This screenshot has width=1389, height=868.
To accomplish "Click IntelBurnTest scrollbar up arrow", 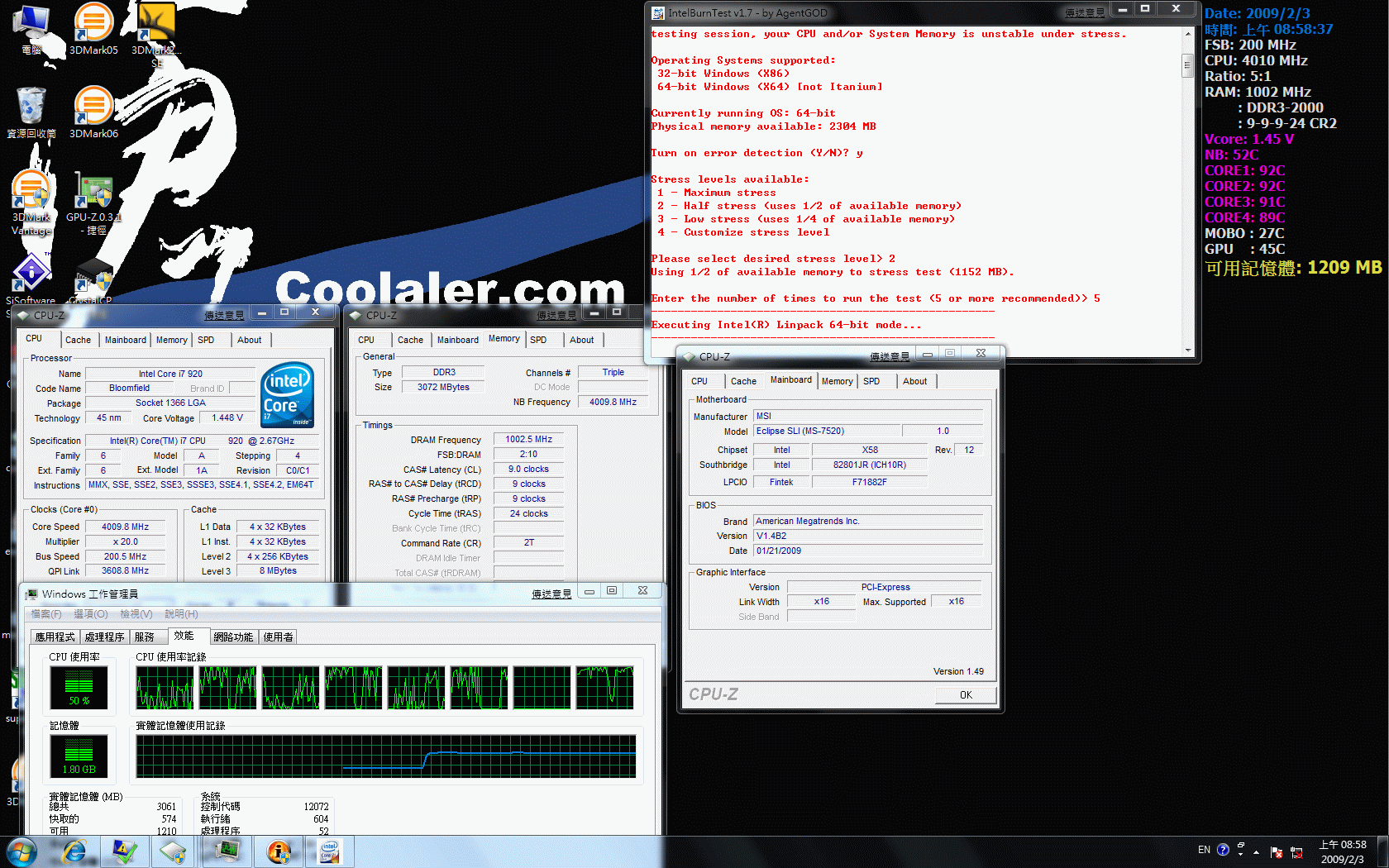I will [x=1187, y=34].
